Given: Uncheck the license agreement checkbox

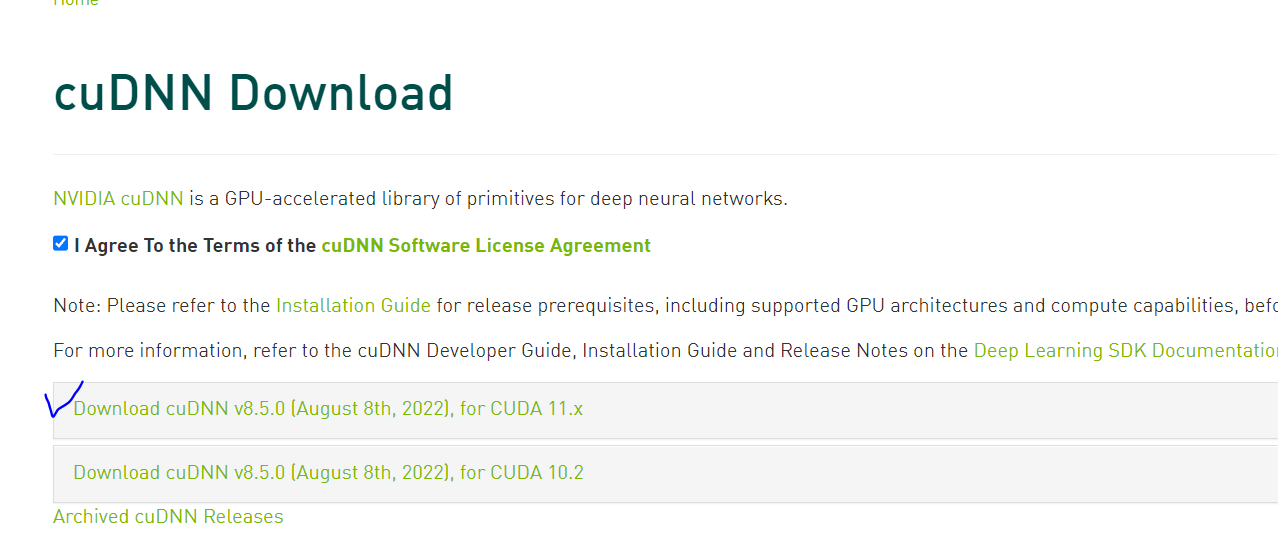Looking at the screenshot, I should pyautogui.click(x=61, y=243).
